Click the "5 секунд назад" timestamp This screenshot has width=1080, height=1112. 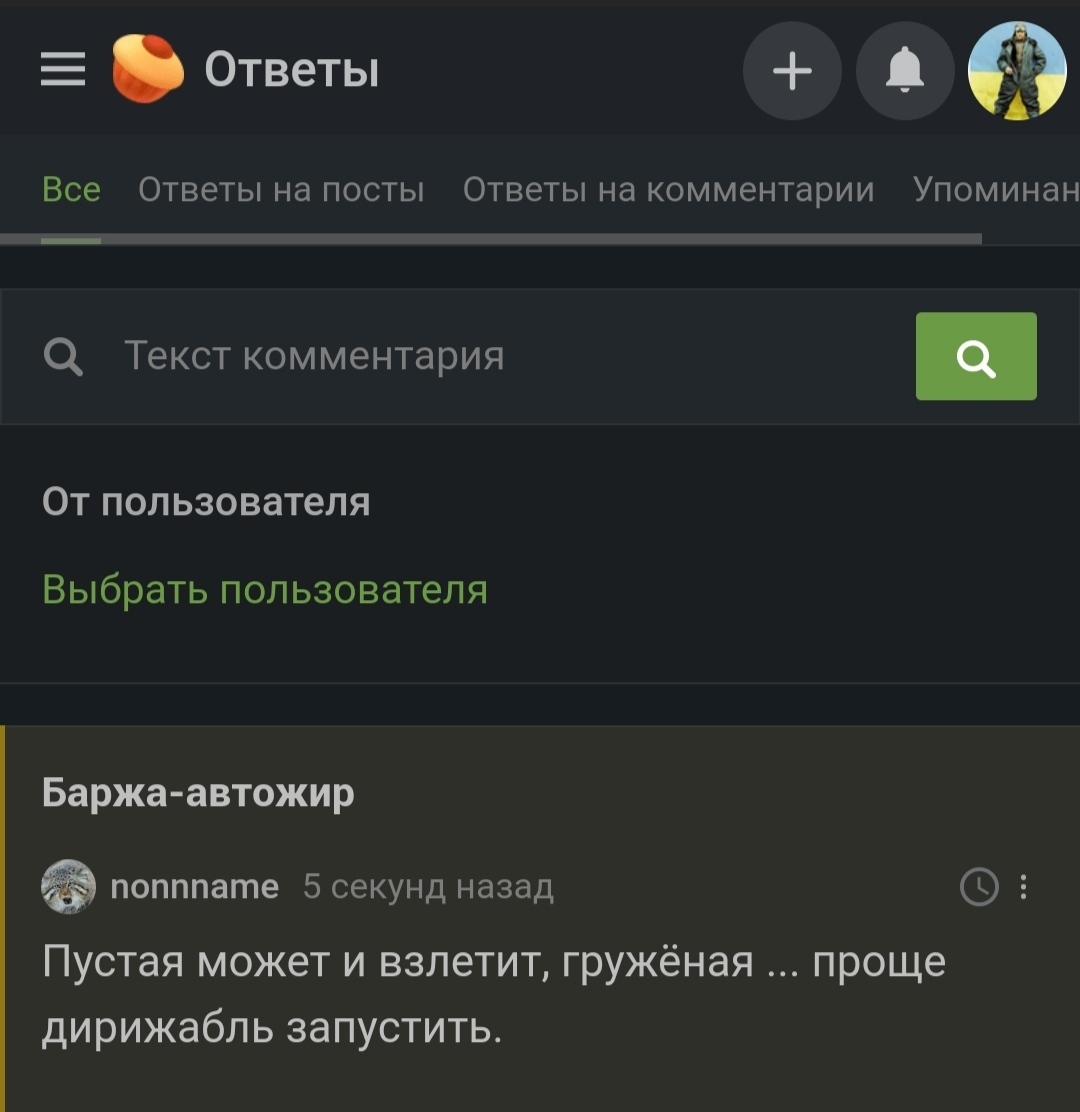pos(428,887)
